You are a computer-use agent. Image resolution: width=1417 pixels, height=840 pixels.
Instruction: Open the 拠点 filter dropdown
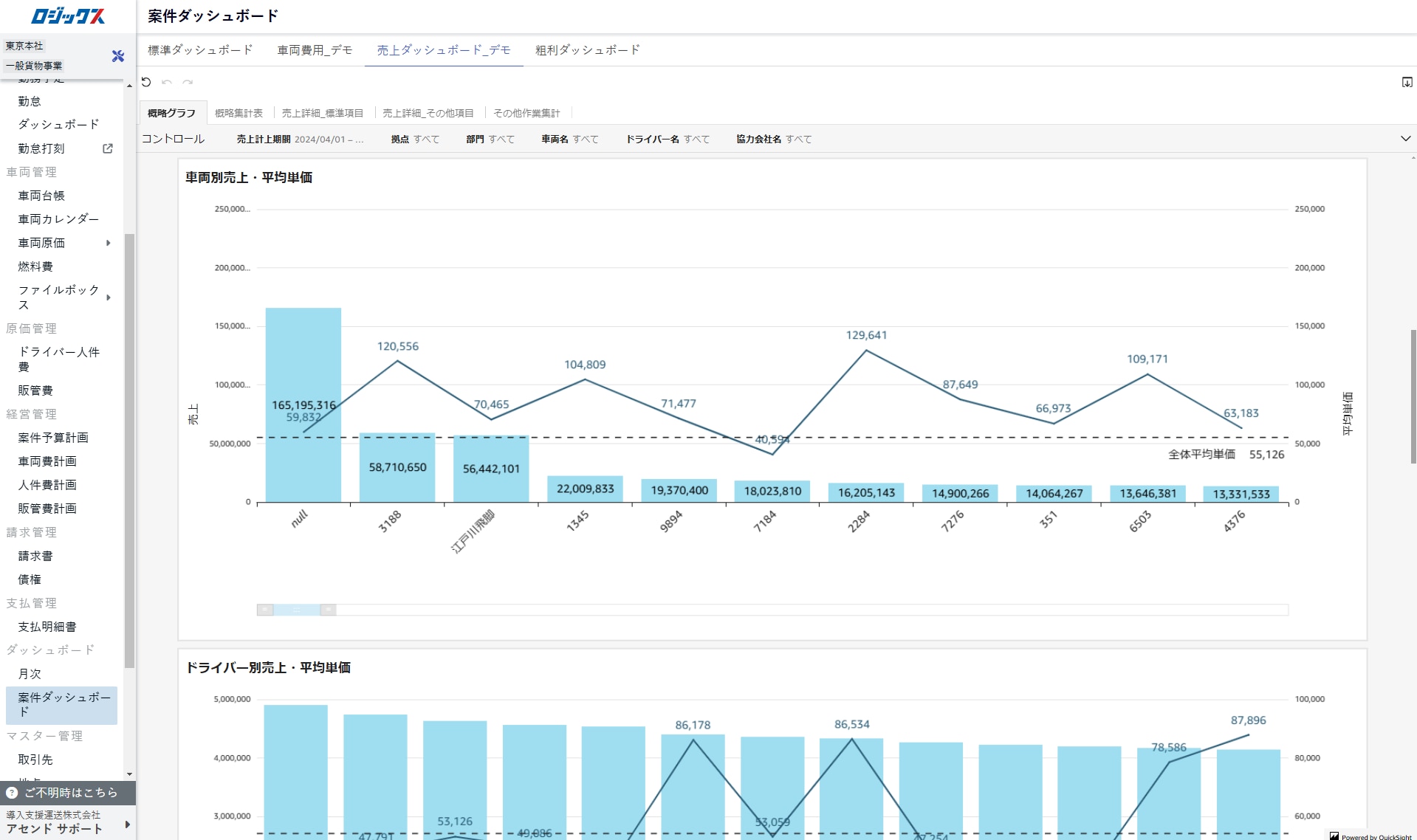coord(415,139)
